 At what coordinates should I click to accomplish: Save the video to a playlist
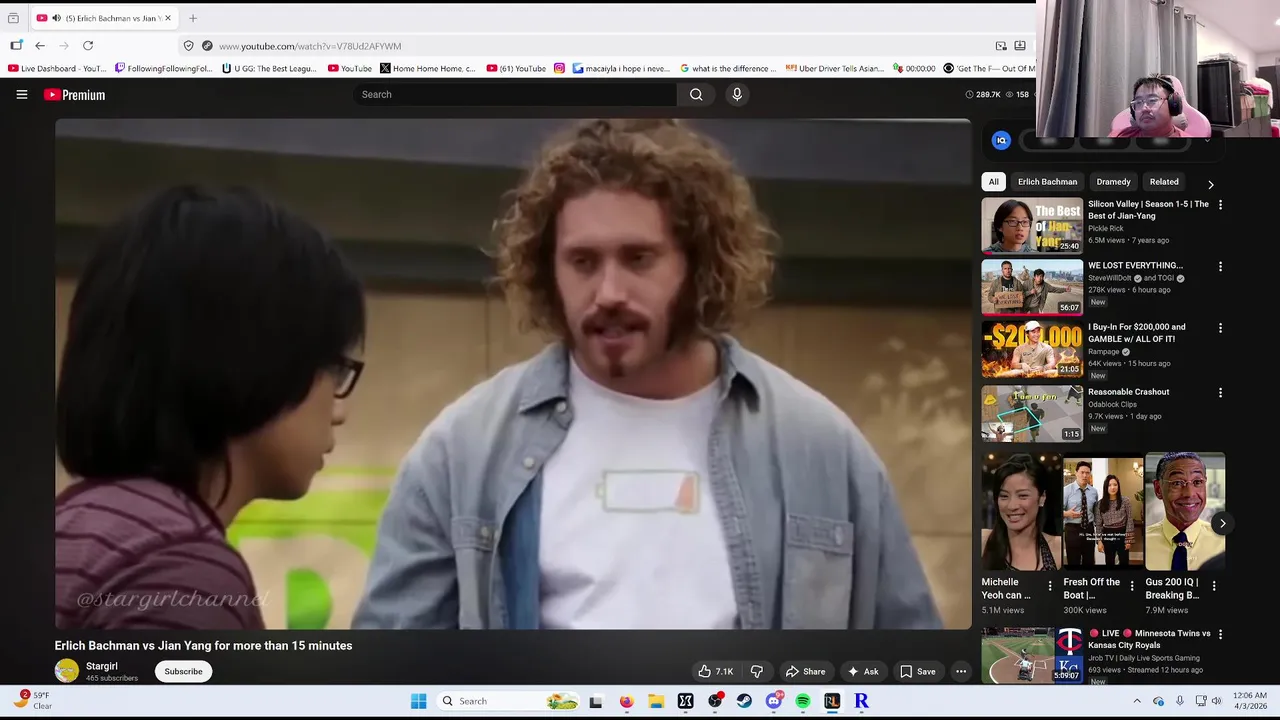tap(918, 671)
